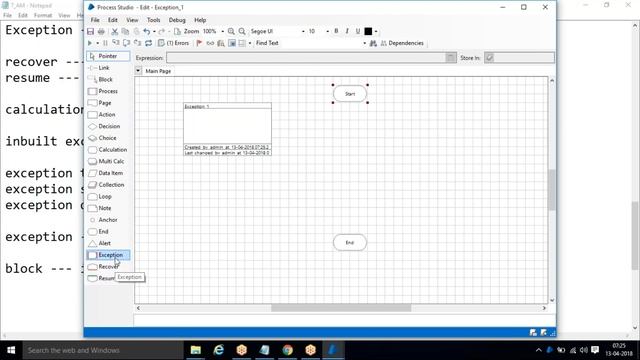Copy selected stage with the copy icon
This screenshot has width=640, height=360.
125,31
